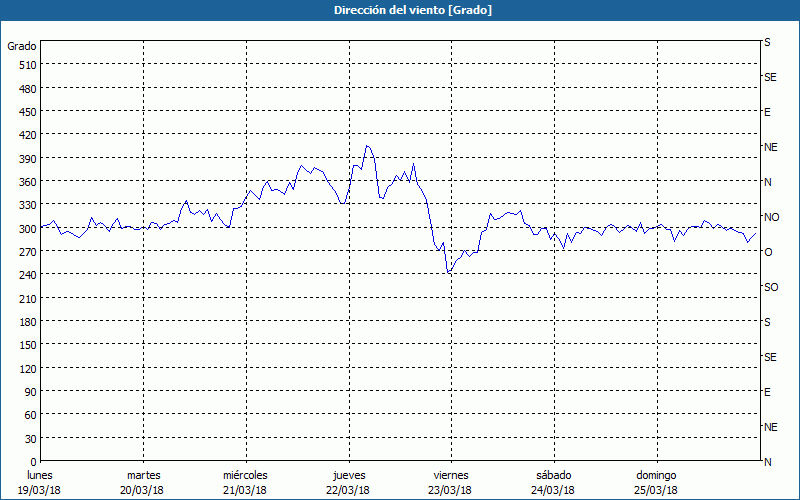Viewport: 800px width, 500px height.
Task: Click the lowest dip of the wind line
Action: tap(449, 272)
